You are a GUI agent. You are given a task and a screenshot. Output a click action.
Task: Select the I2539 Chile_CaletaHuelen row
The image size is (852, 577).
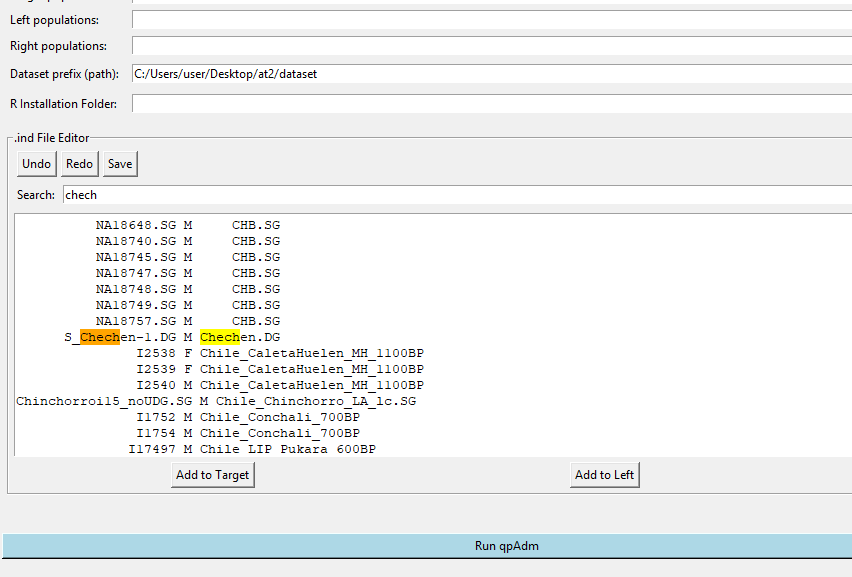pos(280,369)
